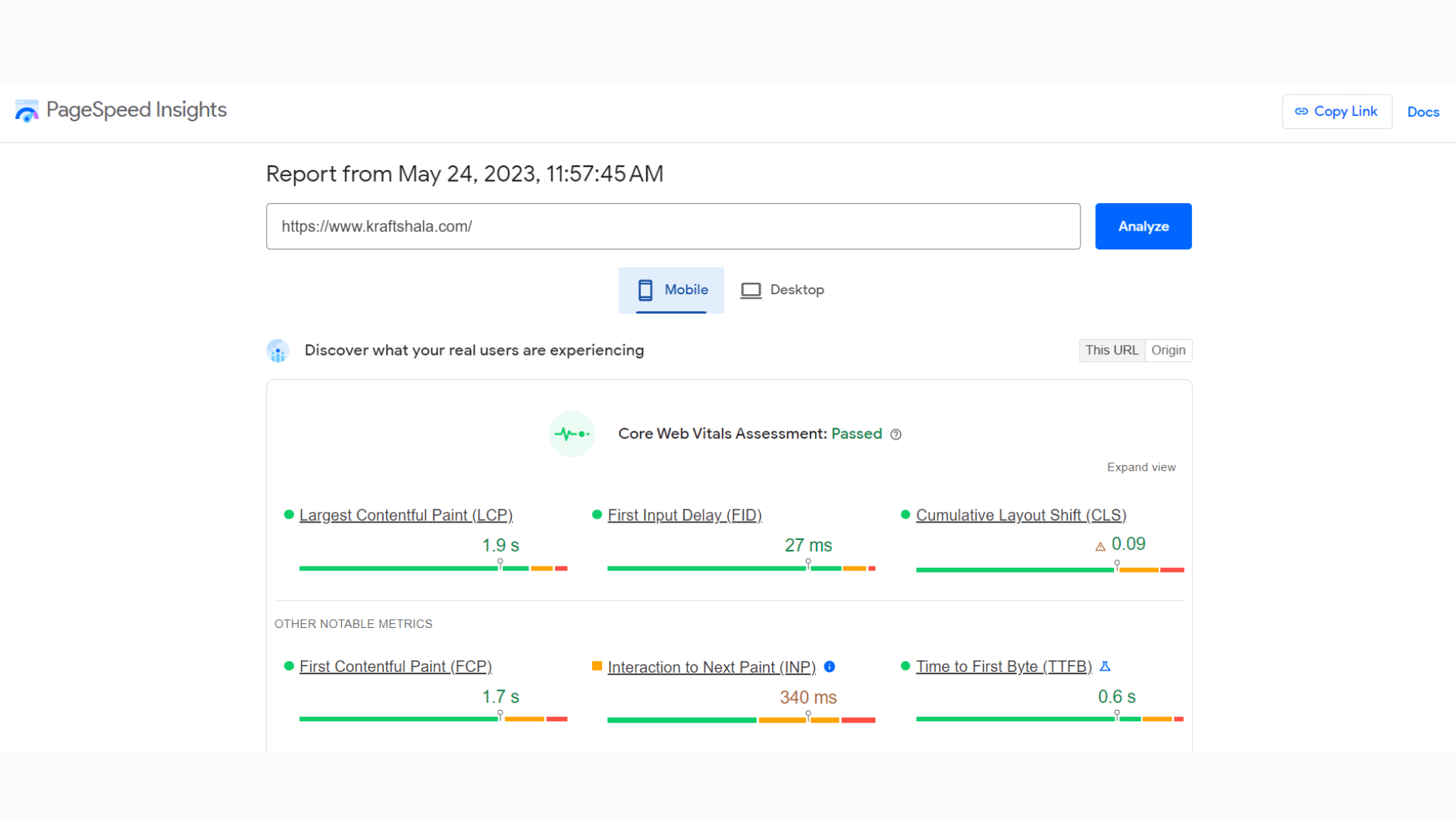1456x819 pixels.
Task: Click the green dot beside FID
Action: coord(597,514)
